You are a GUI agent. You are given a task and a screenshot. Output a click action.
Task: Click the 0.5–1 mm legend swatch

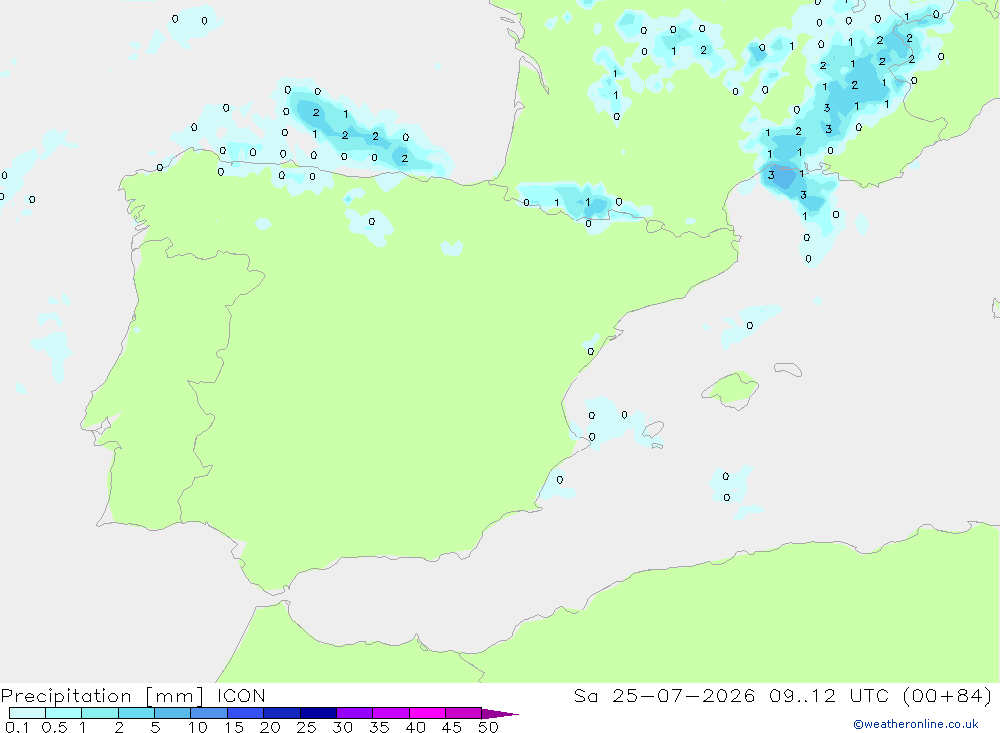coord(64,713)
